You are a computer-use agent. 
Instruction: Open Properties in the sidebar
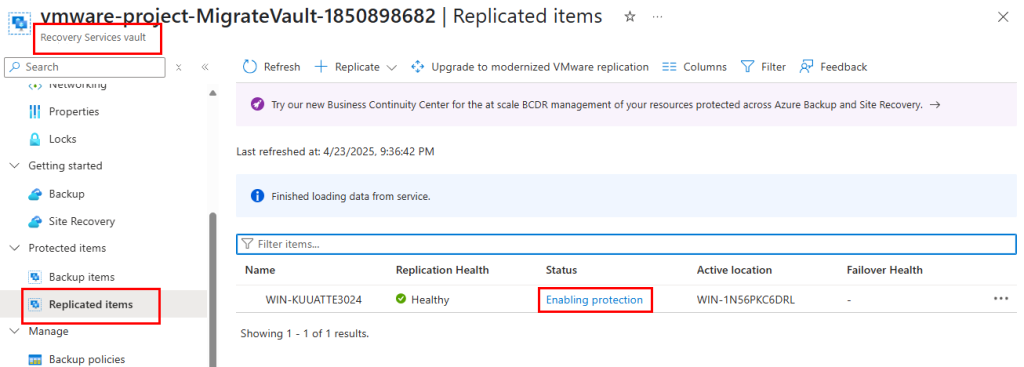pyautogui.click(x=74, y=112)
